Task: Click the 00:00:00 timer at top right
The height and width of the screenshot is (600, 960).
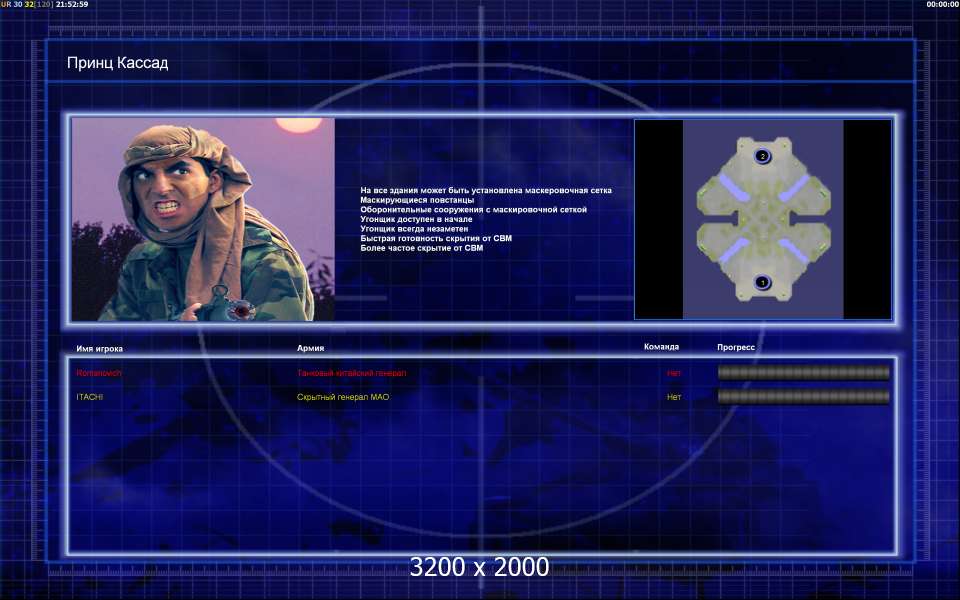Action: tap(943, 4)
